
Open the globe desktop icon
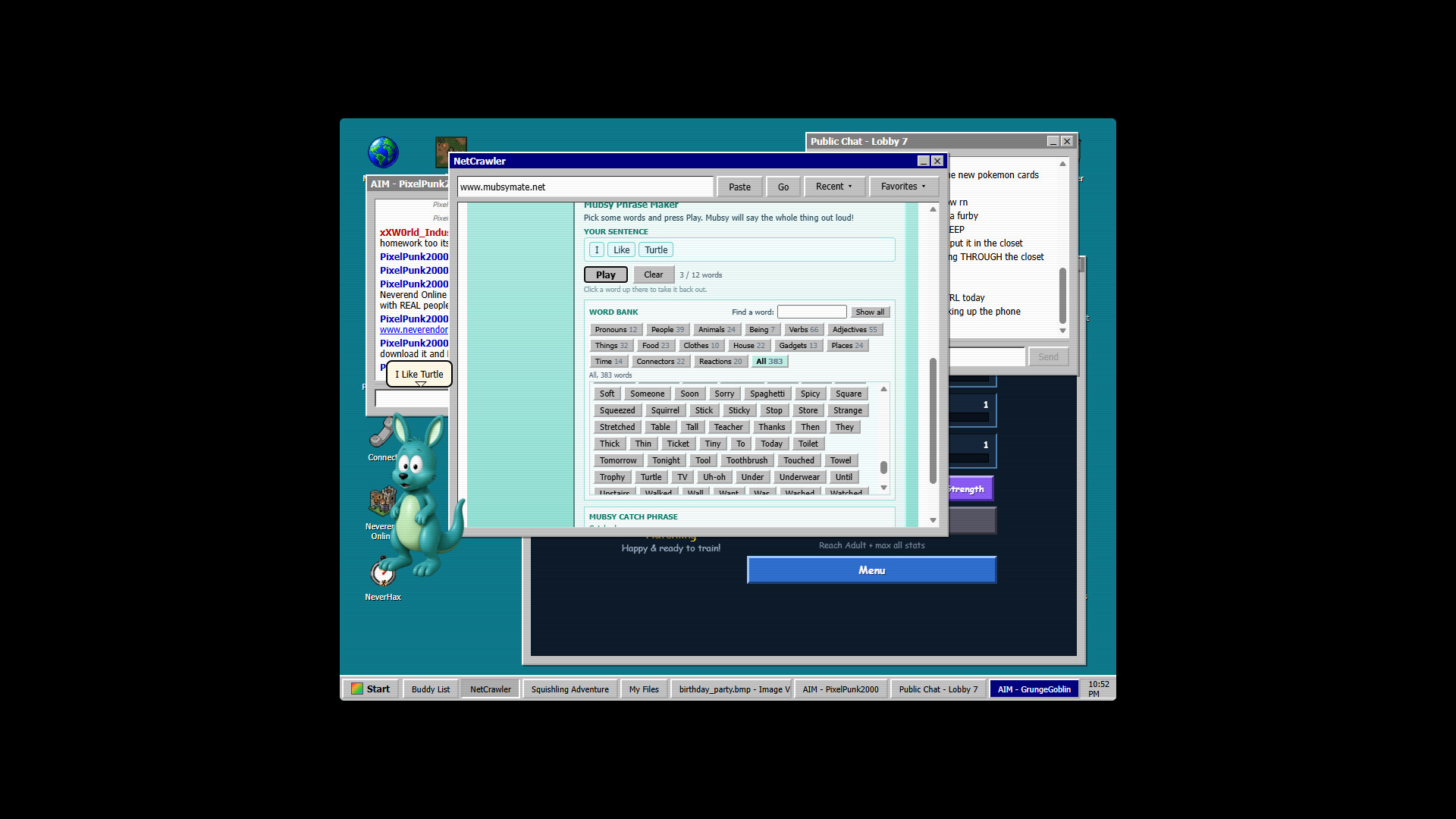[383, 152]
